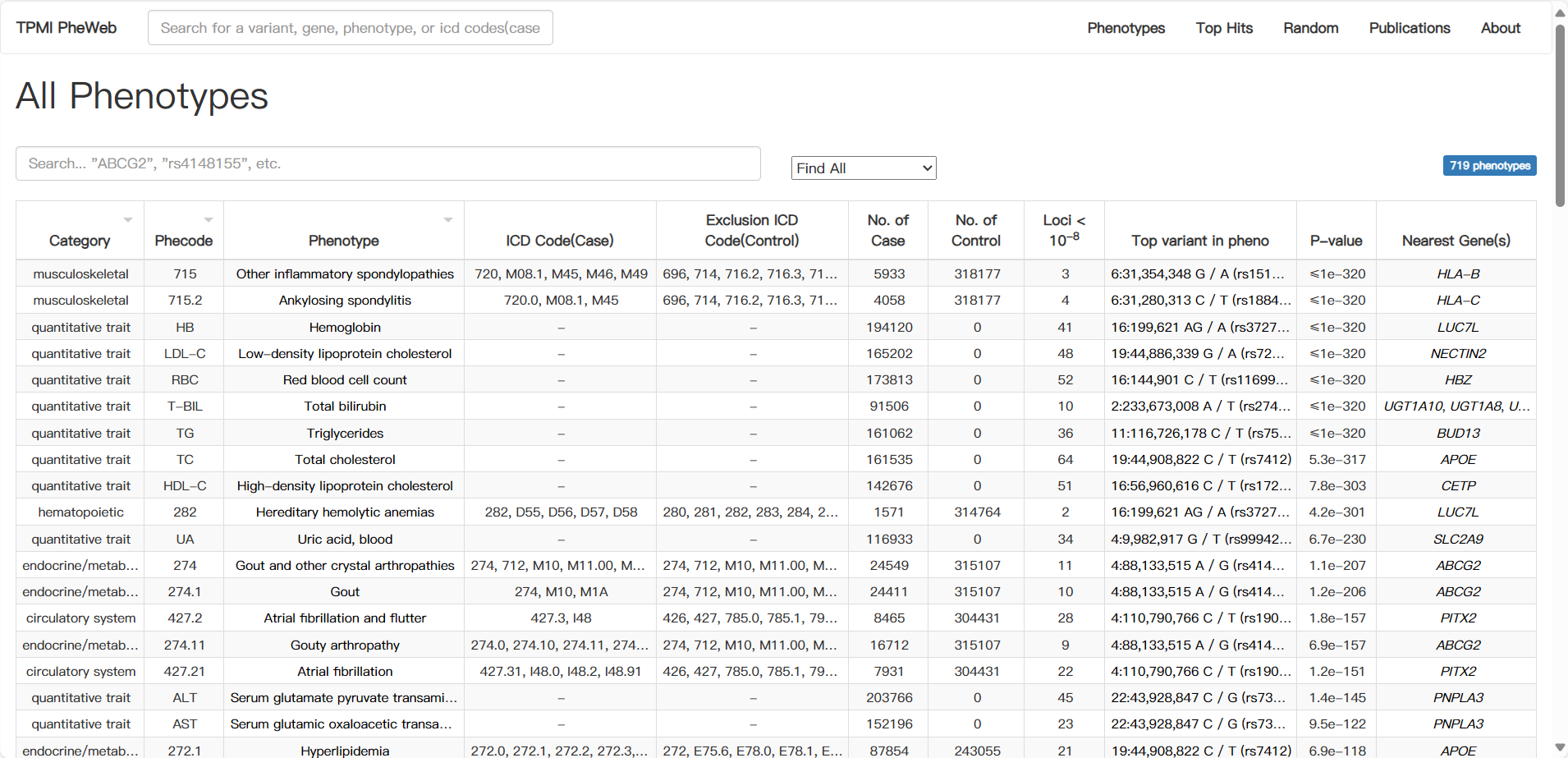Open the Phecode column filter arrow
The width and height of the screenshot is (1568, 758).
(x=209, y=220)
